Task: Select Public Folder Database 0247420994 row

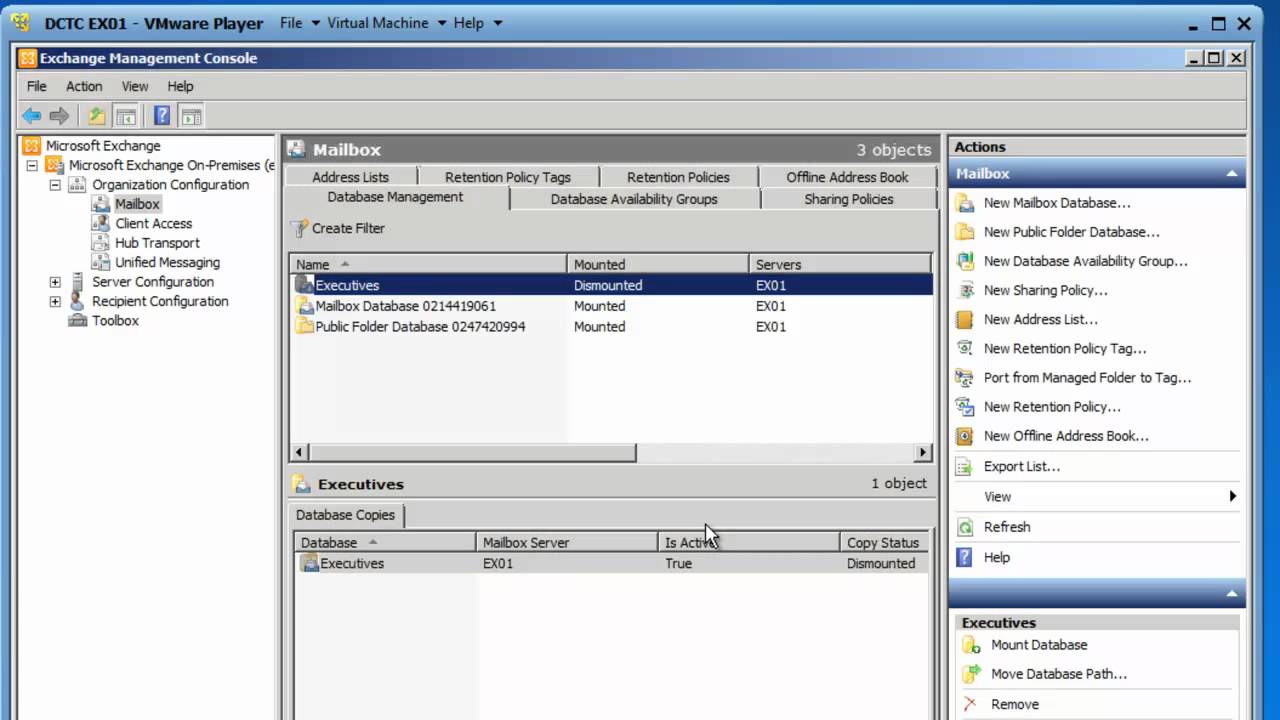Action: point(611,327)
